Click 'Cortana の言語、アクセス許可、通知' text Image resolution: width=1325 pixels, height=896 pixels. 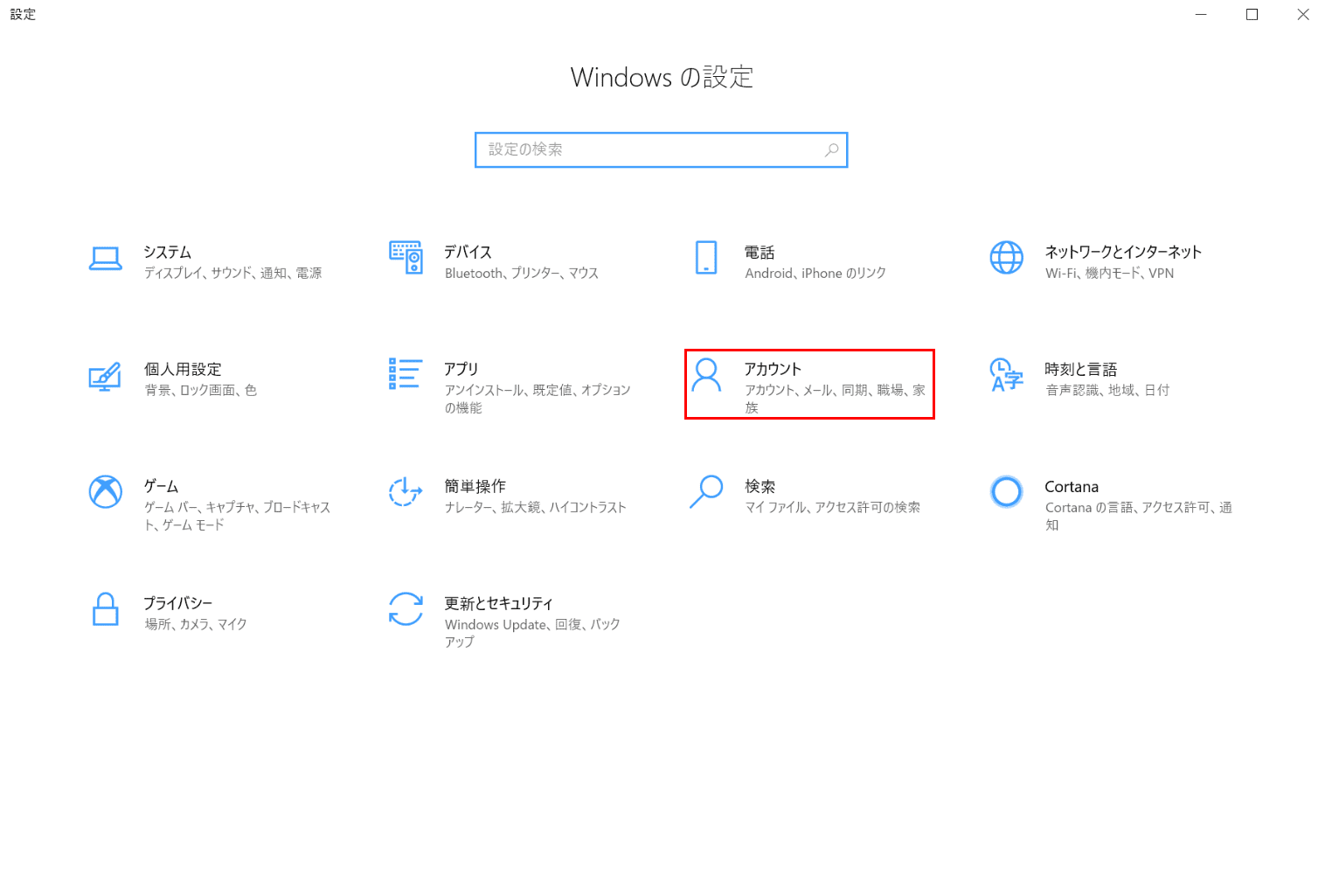click(1139, 516)
